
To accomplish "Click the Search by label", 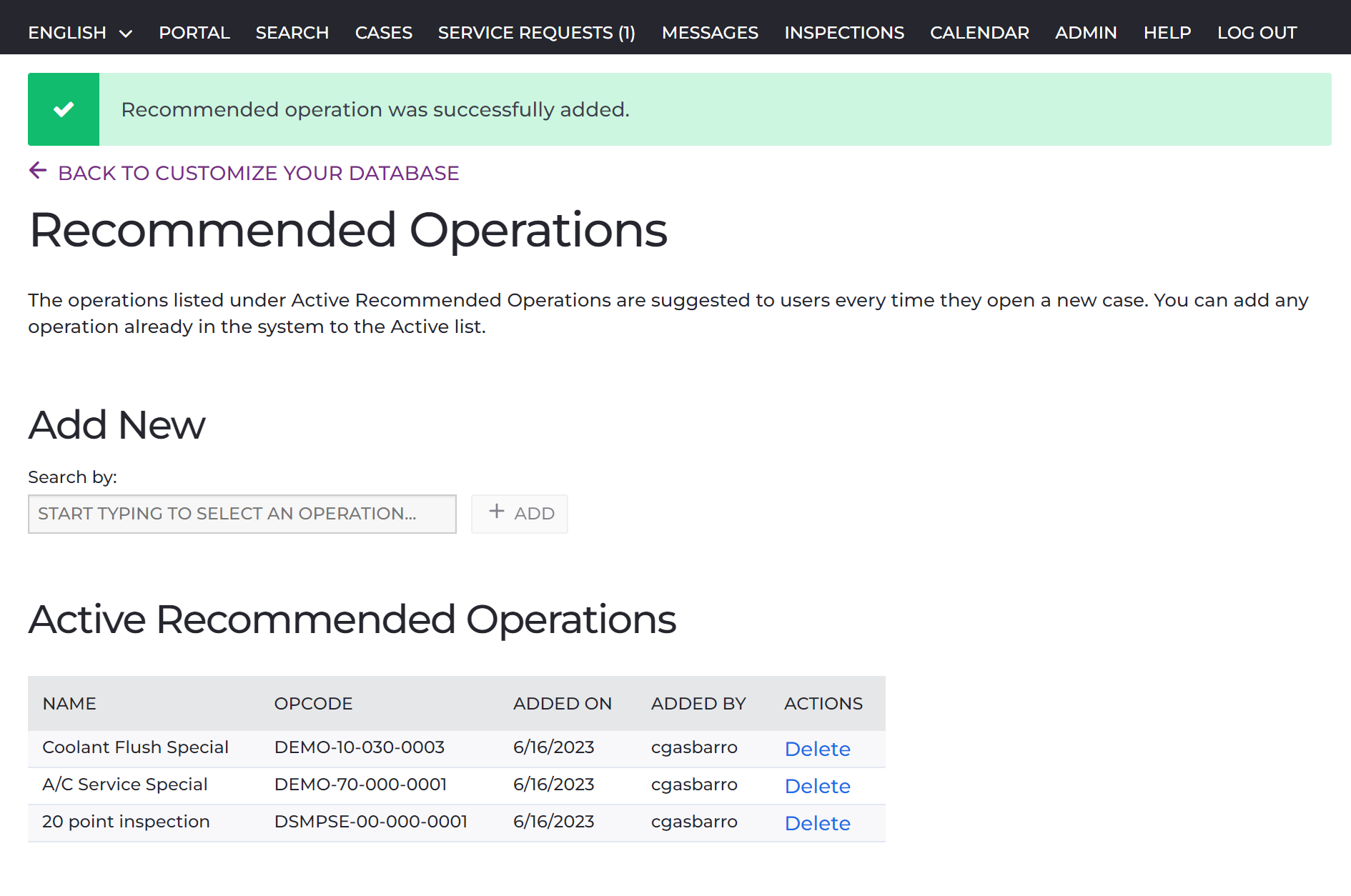I will click(72, 477).
